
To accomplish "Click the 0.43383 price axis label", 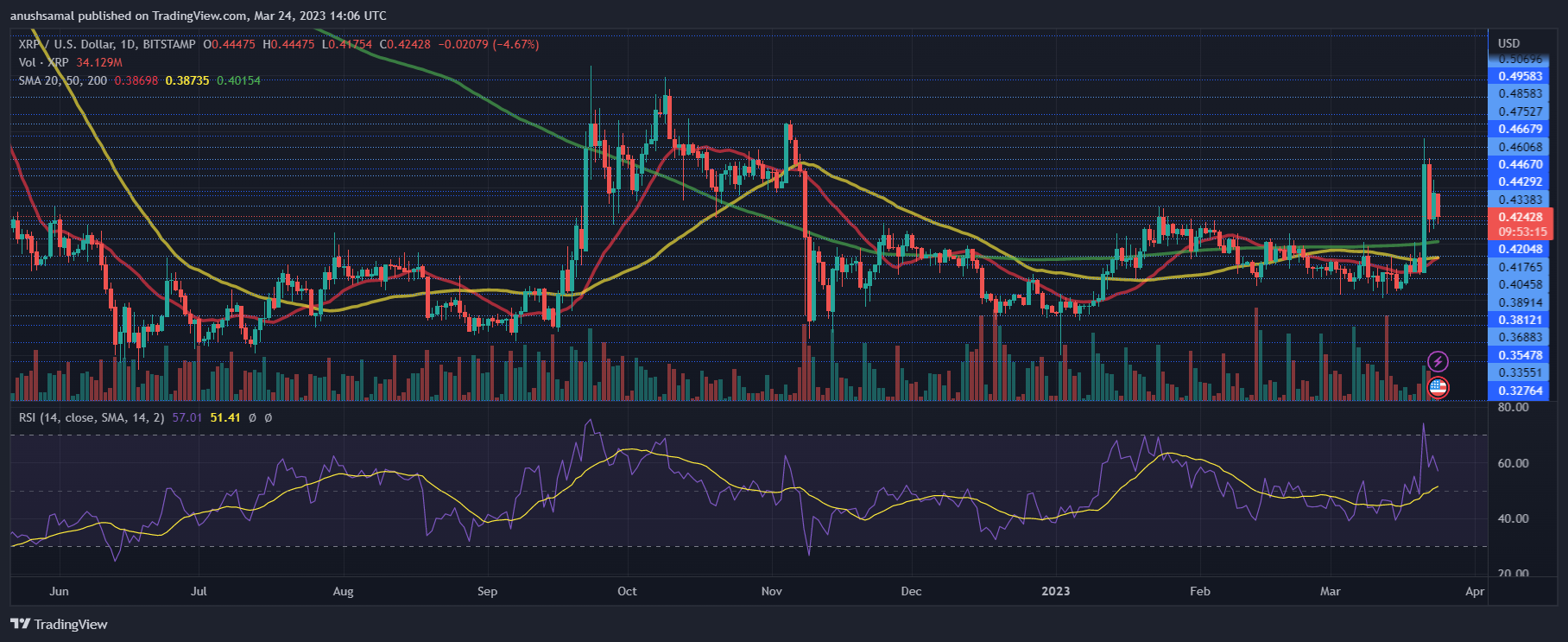I will click(x=1521, y=200).
